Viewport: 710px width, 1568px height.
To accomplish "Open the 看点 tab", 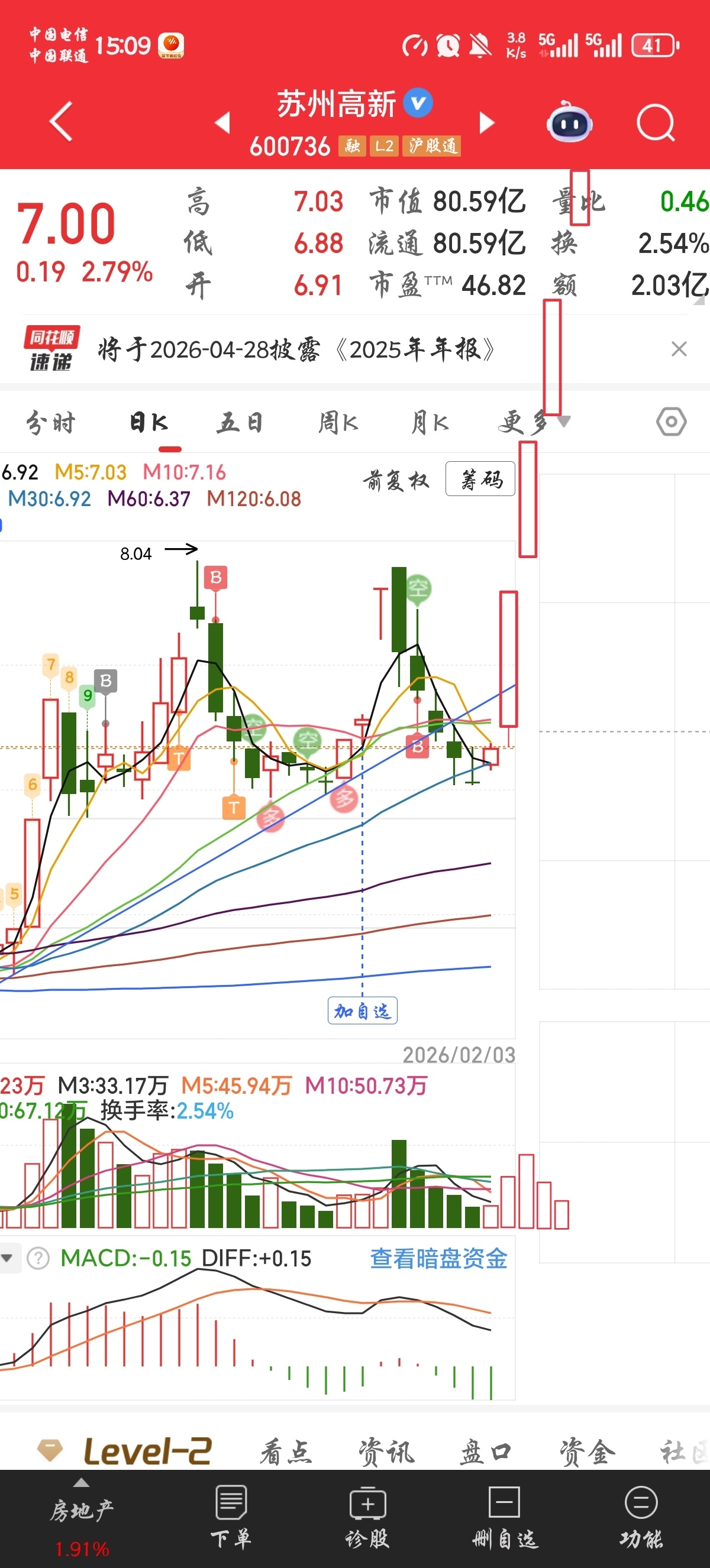I will pos(286,1452).
